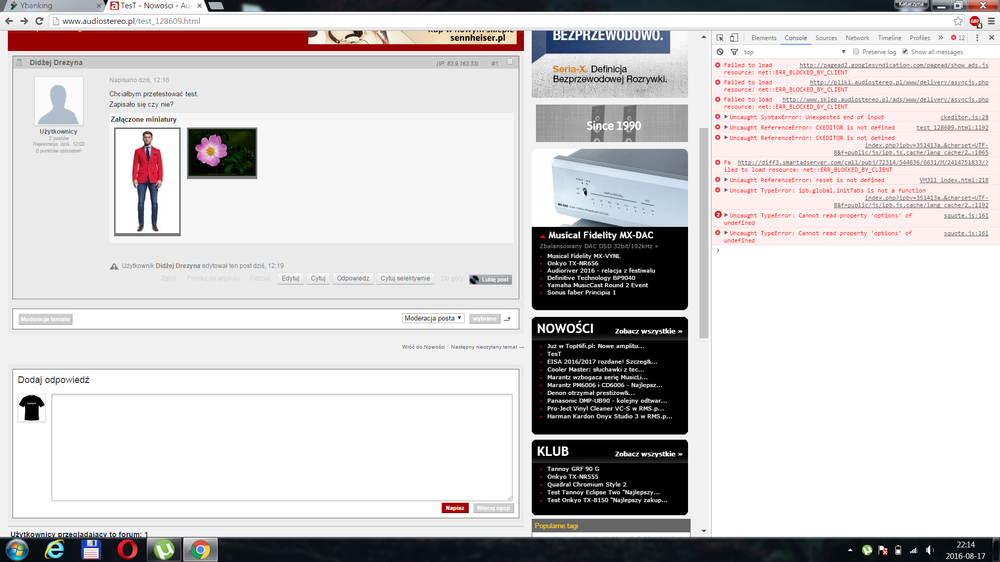Bookmark this page with the star icon
The height and width of the screenshot is (562, 1000).
(x=956, y=21)
